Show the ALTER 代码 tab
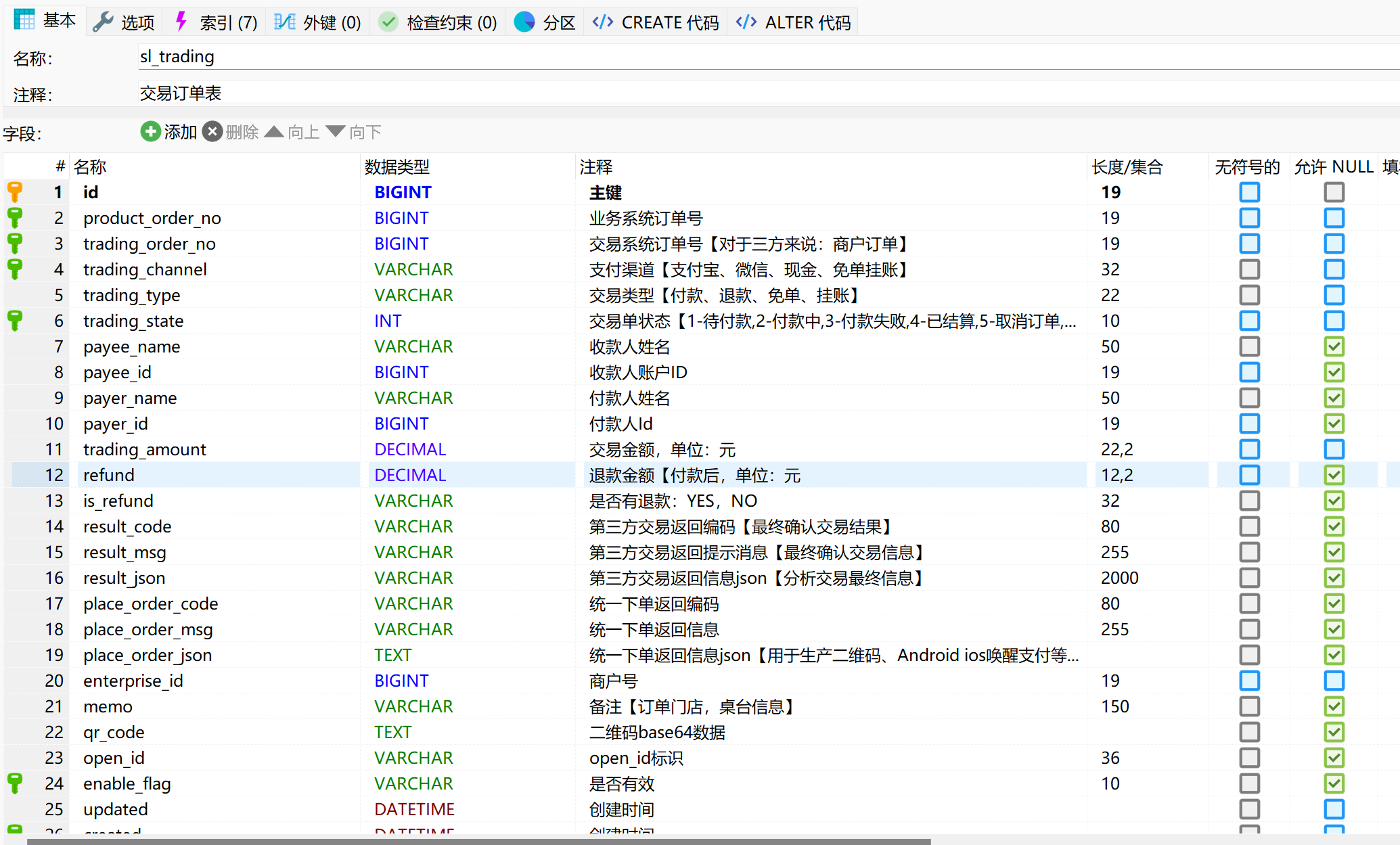This screenshot has width=1400, height=845. (793, 22)
